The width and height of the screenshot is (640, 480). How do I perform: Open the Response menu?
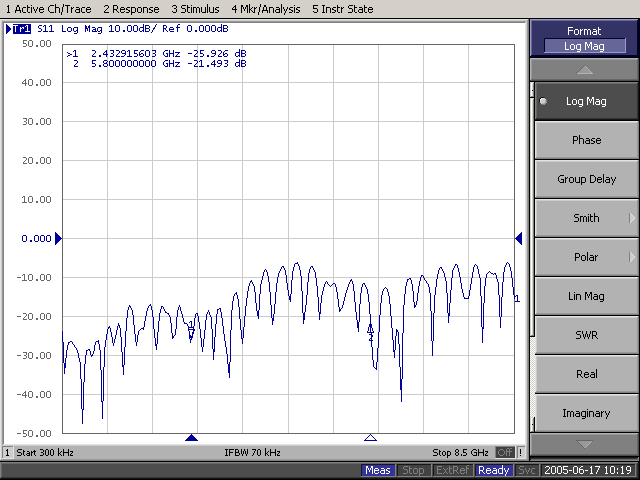[x=131, y=9]
